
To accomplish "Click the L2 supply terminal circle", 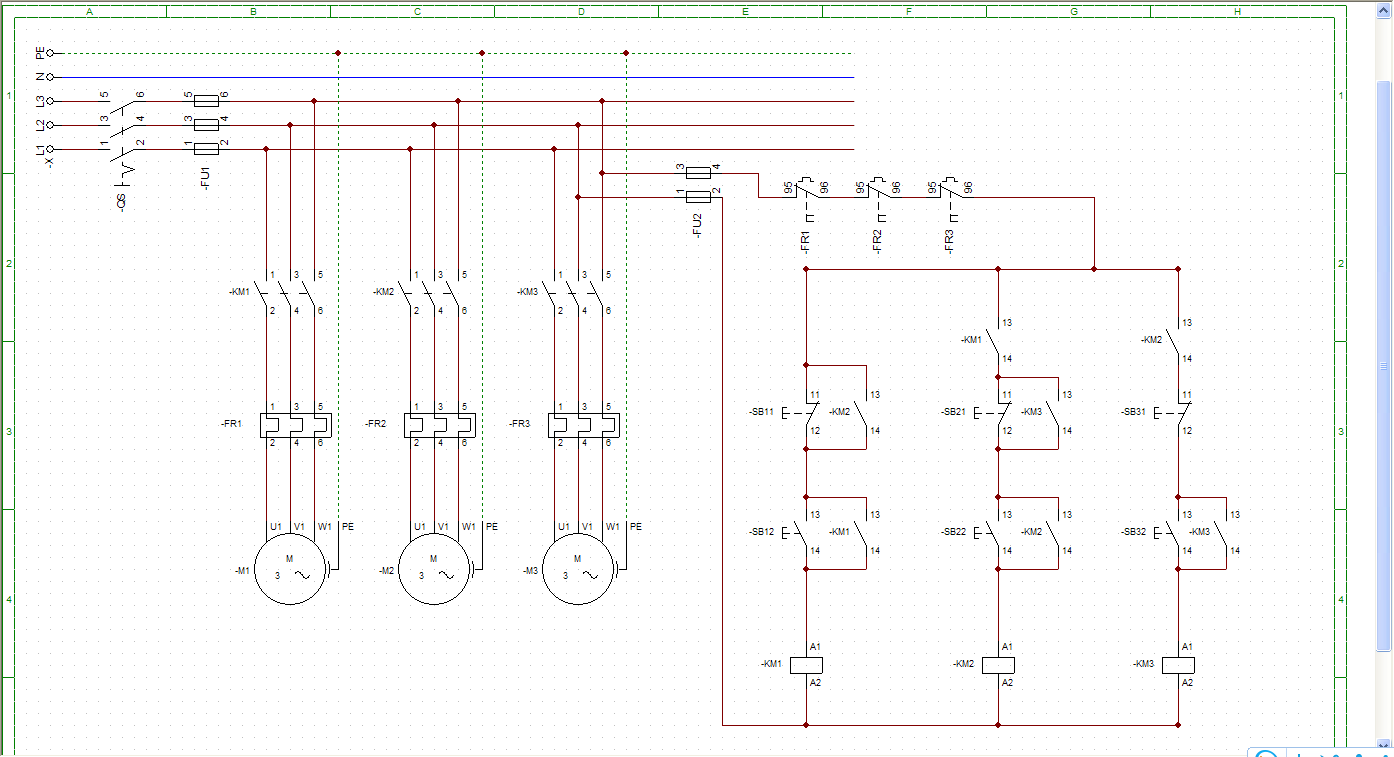I will 50,125.
